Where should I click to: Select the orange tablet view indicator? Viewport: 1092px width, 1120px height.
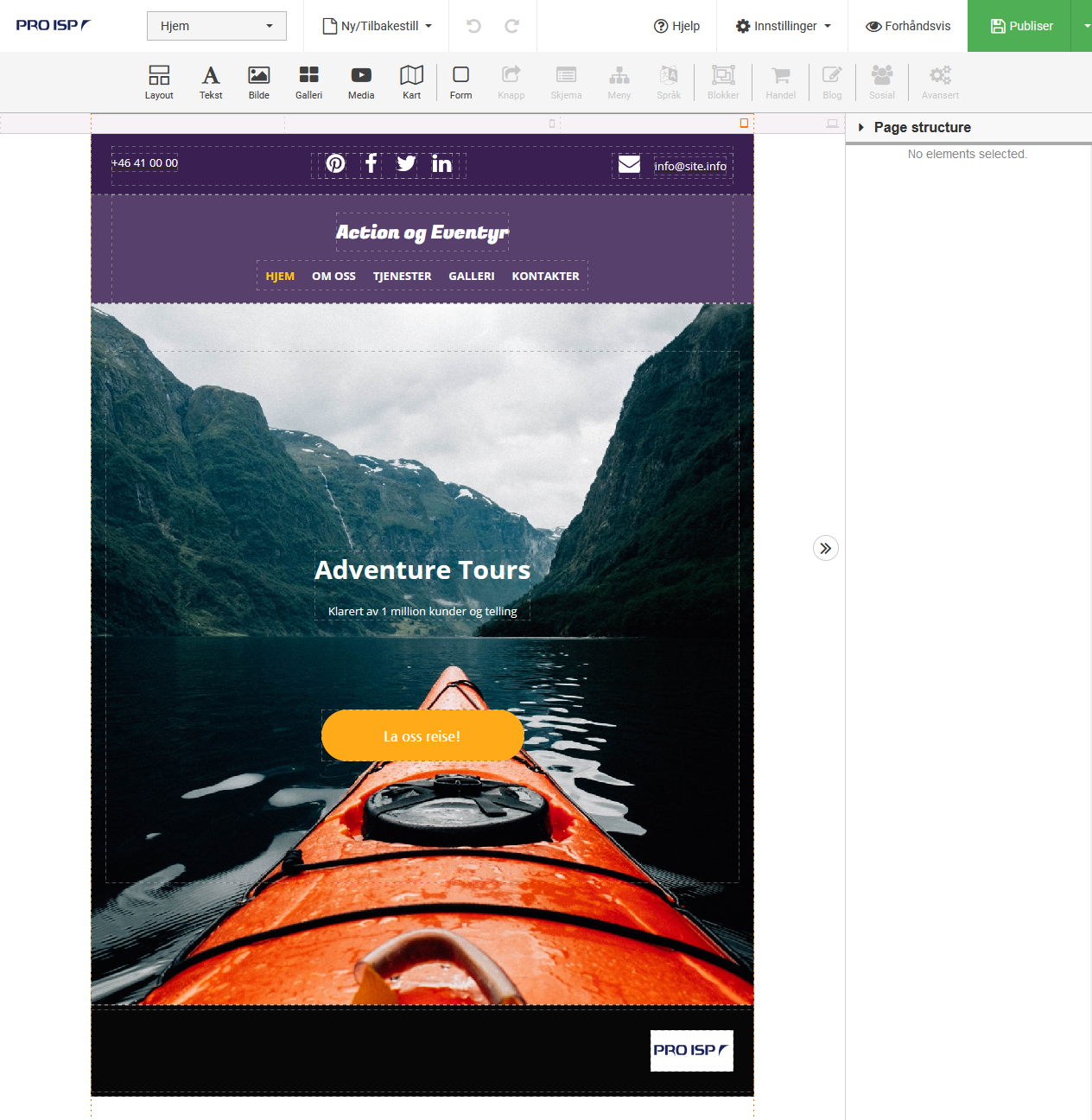pyautogui.click(x=744, y=124)
